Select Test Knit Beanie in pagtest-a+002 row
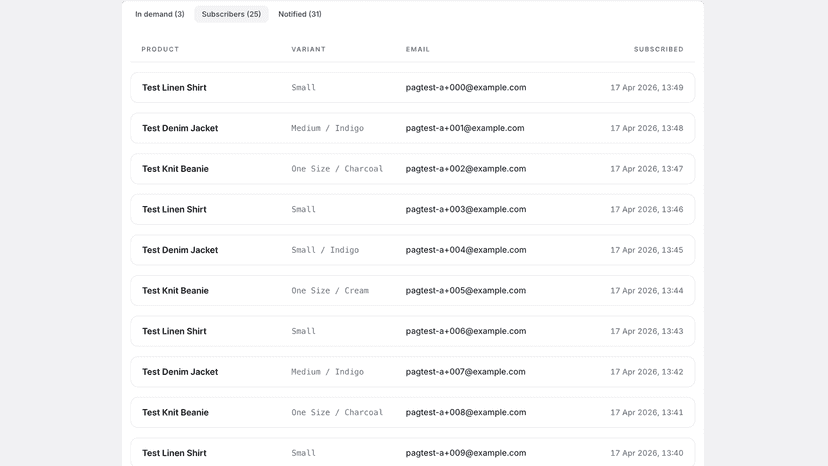Viewport: 828px width, 466px height. (175, 169)
